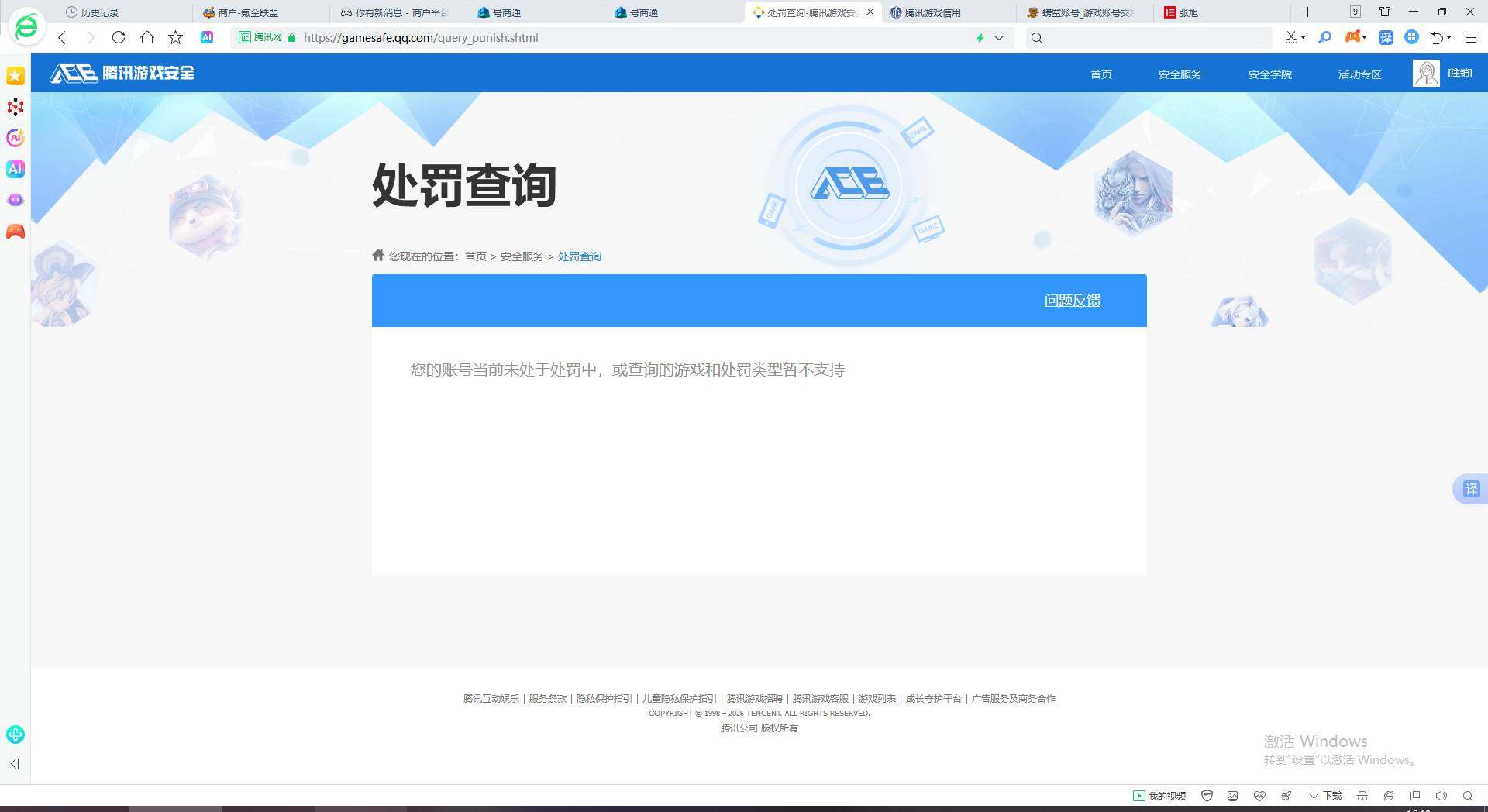This screenshot has height=812, width=1488.
Task: Click the user avatar in header
Action: pyautogui.click(x=1426, y=73)
